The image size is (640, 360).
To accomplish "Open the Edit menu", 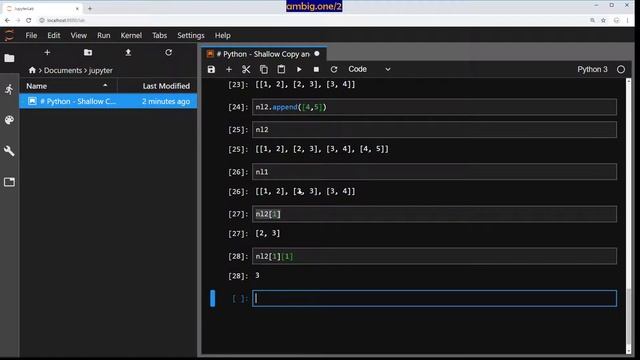I will click(x=53, y=36).
